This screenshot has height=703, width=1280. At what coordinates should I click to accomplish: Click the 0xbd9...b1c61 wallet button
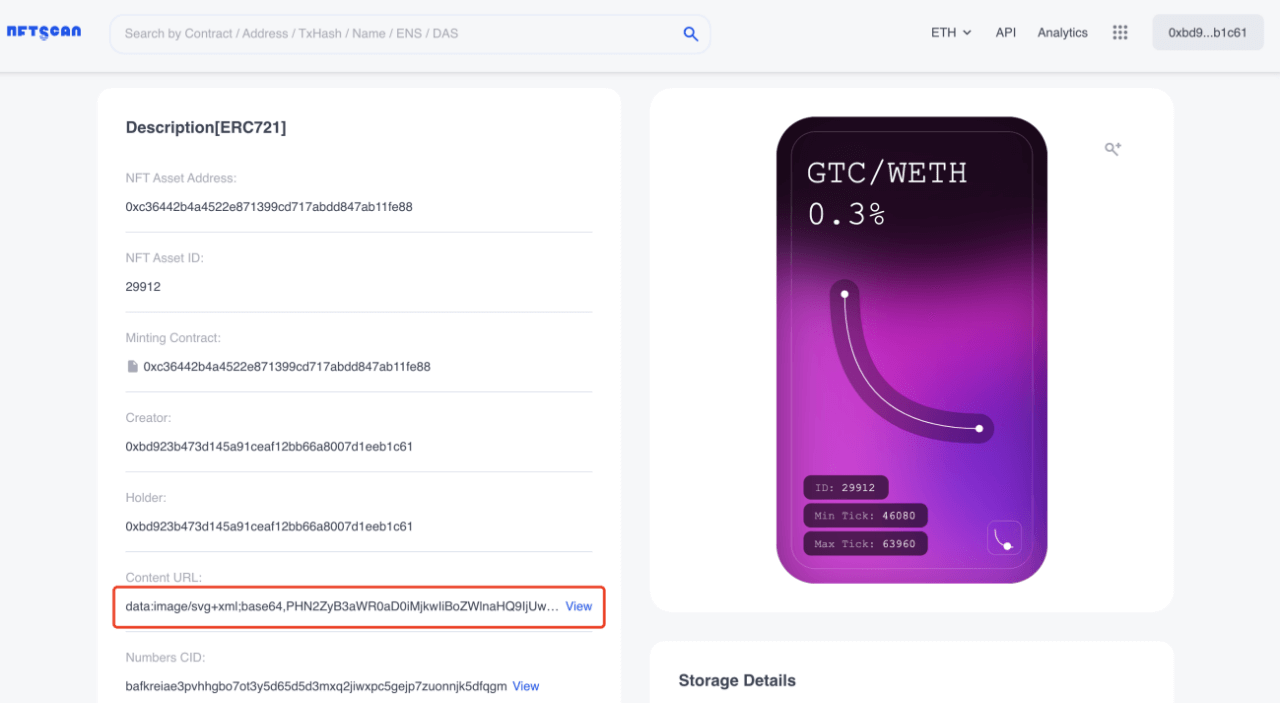[x=1208, y=32]
